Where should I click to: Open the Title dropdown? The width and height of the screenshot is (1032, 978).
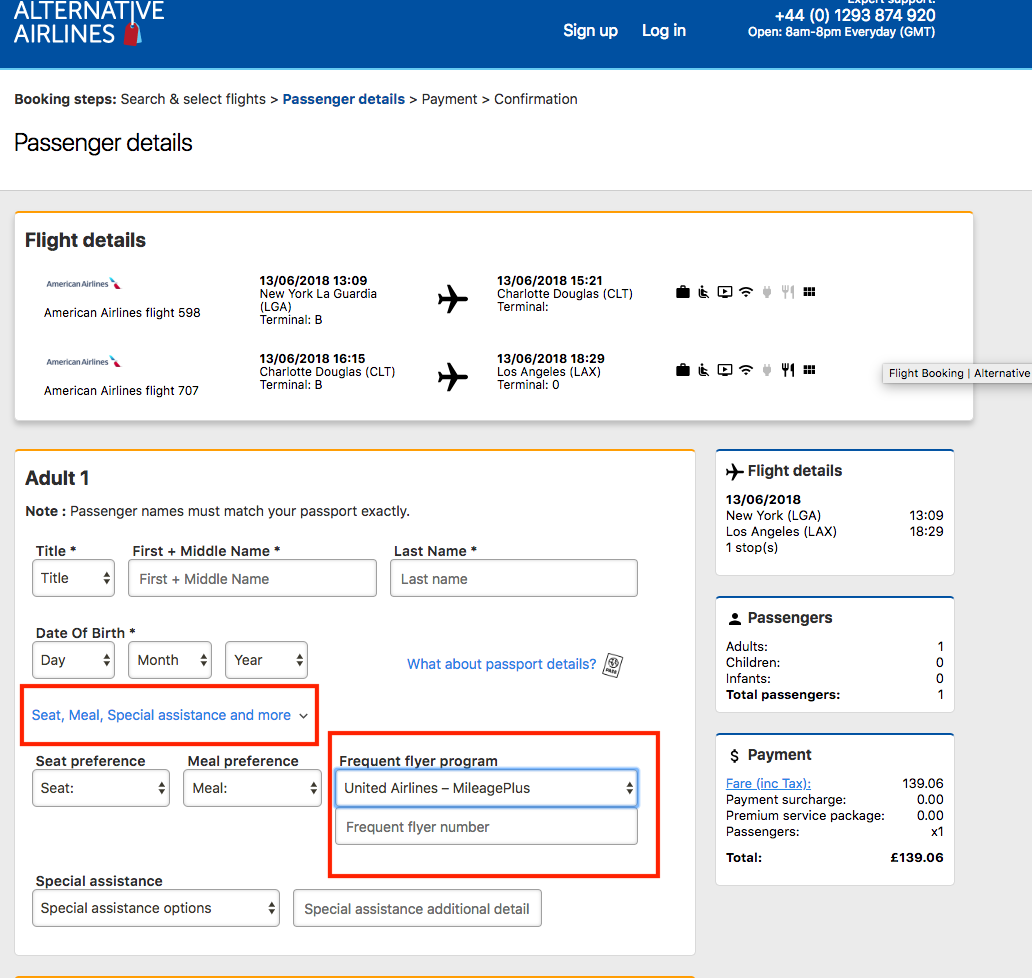pyautogui.click(x=73, y=578)
